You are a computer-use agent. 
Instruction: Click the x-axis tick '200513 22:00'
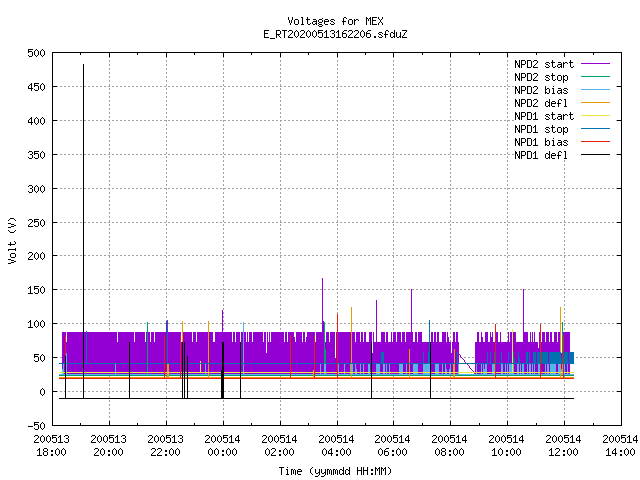[165, 446]
